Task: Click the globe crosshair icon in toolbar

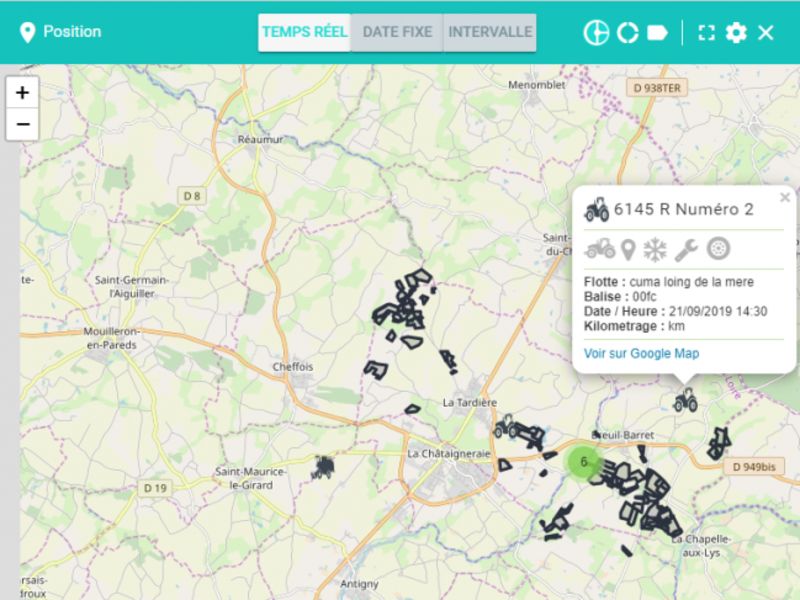Action: click(x=596, y=33)
